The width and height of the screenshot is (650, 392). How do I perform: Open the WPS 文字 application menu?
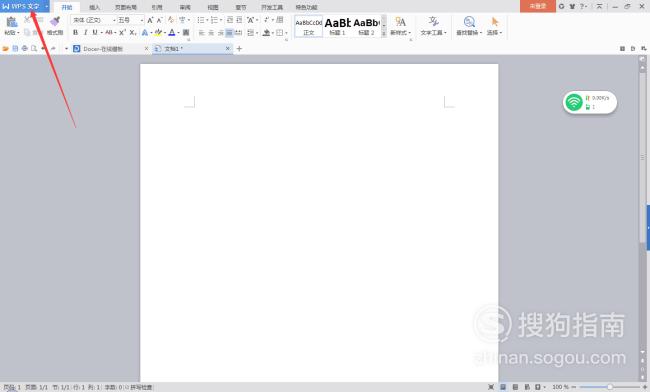(x=24, y=6)
